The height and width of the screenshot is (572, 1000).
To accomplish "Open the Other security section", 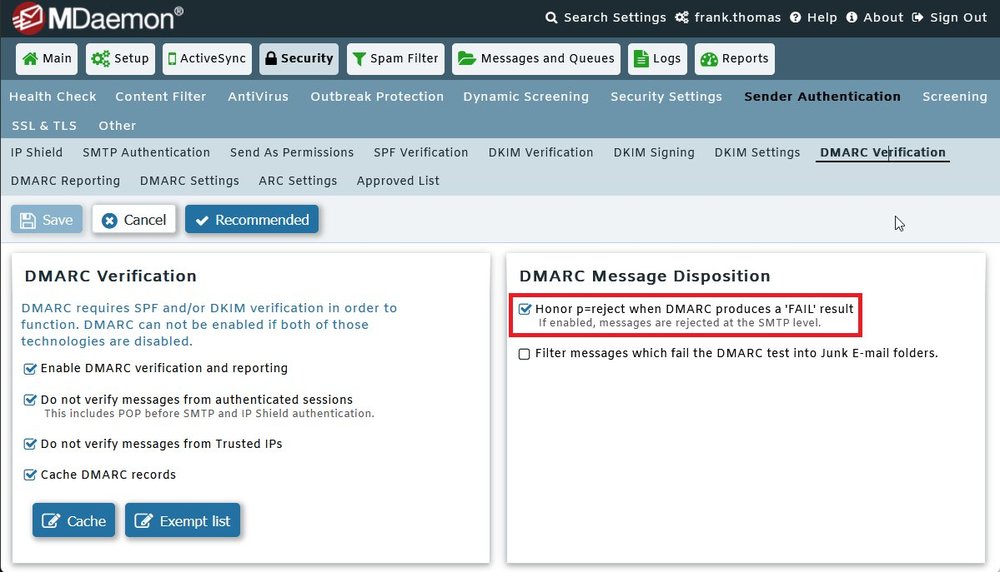I will point(117,126).
